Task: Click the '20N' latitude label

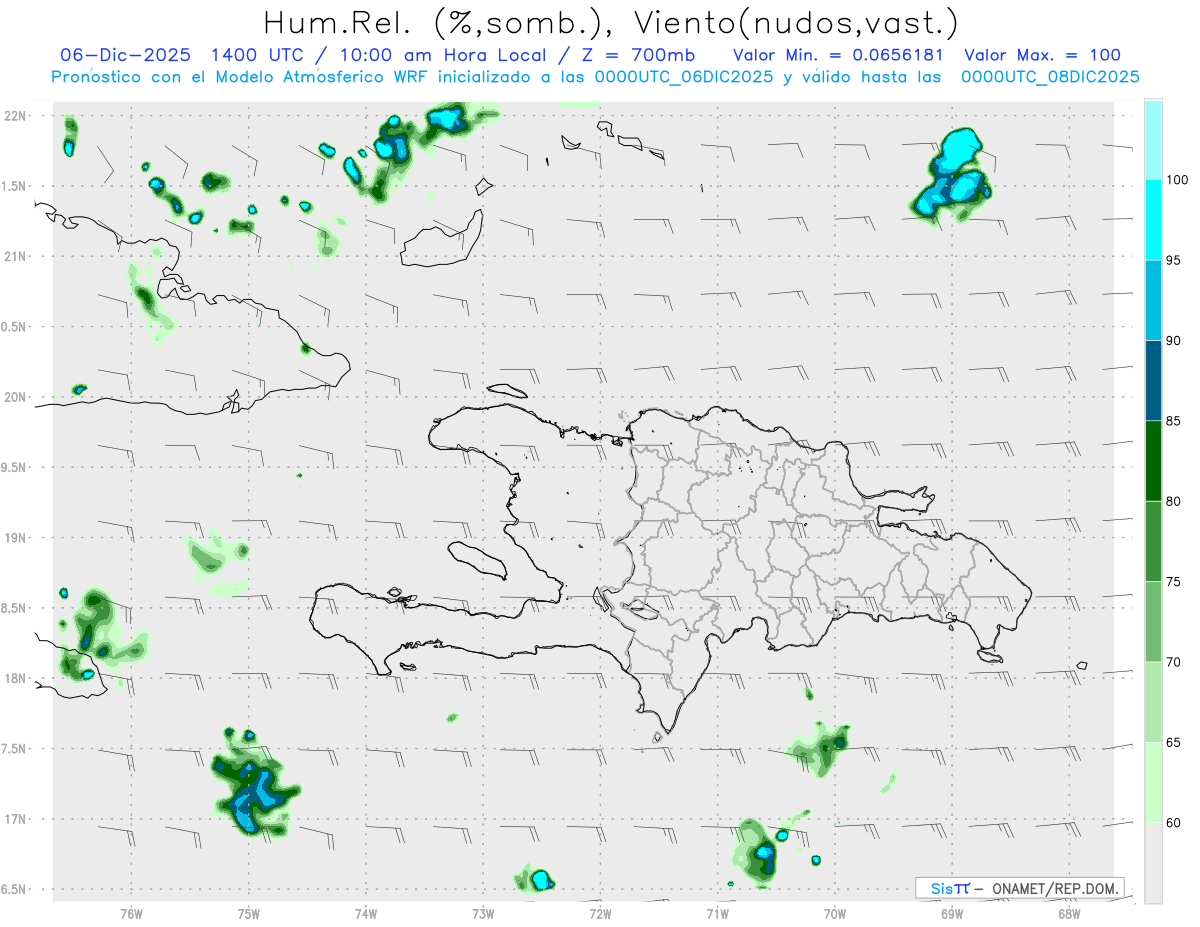Action: [x=15, y=397]
